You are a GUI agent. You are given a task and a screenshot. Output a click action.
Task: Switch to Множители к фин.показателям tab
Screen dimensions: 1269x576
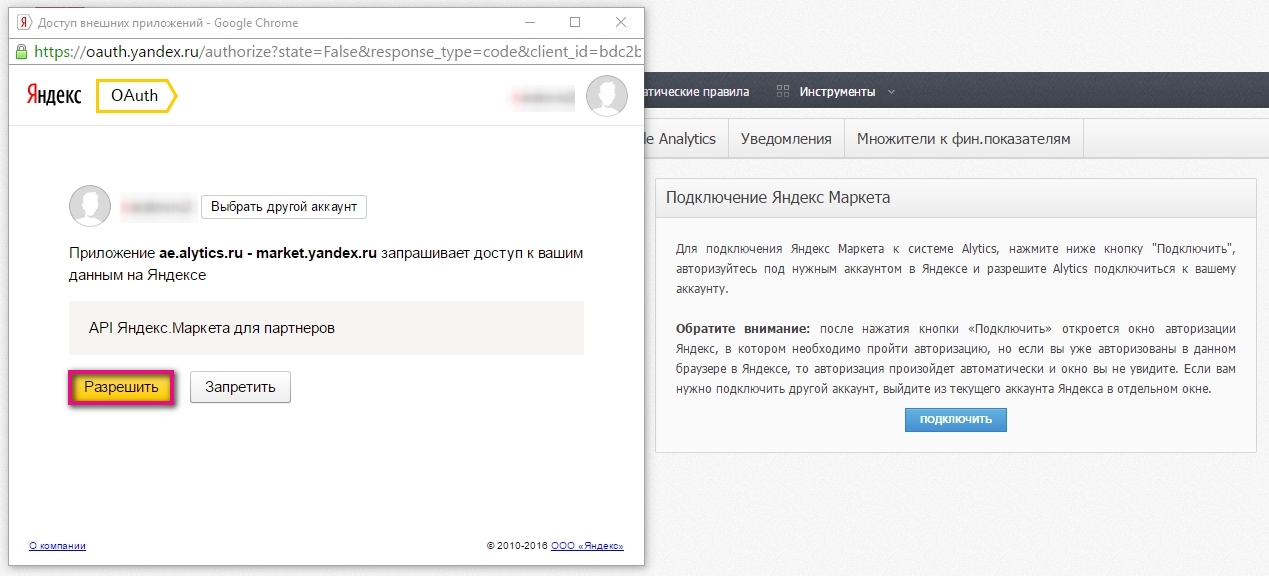pyautogui.click(x=963, y=139)
